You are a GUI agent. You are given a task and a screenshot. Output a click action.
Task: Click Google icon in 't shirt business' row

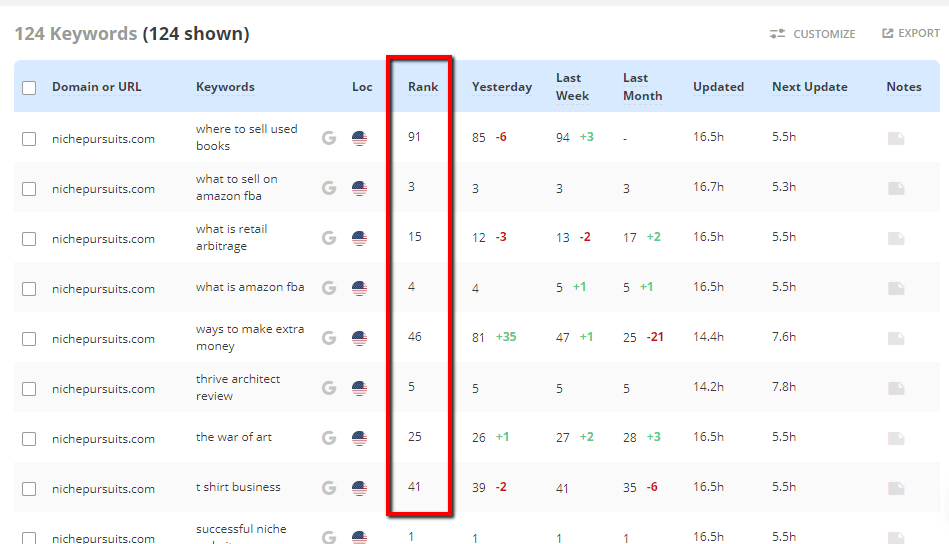(329, 488)
